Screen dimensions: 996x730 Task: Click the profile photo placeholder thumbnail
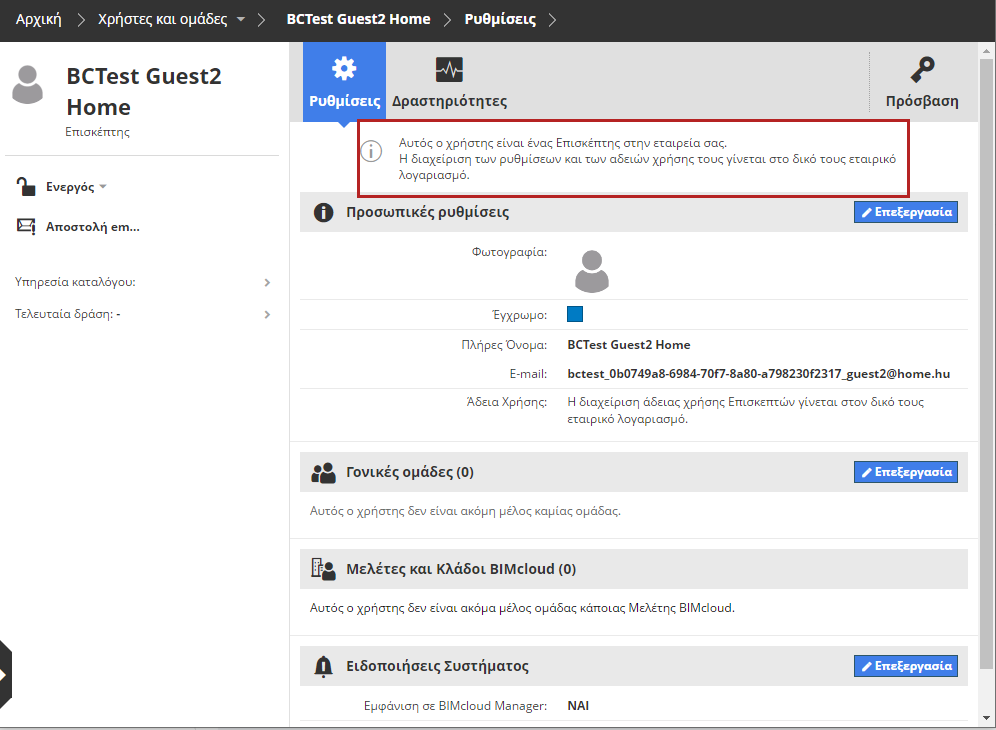[x=592, y=270]
